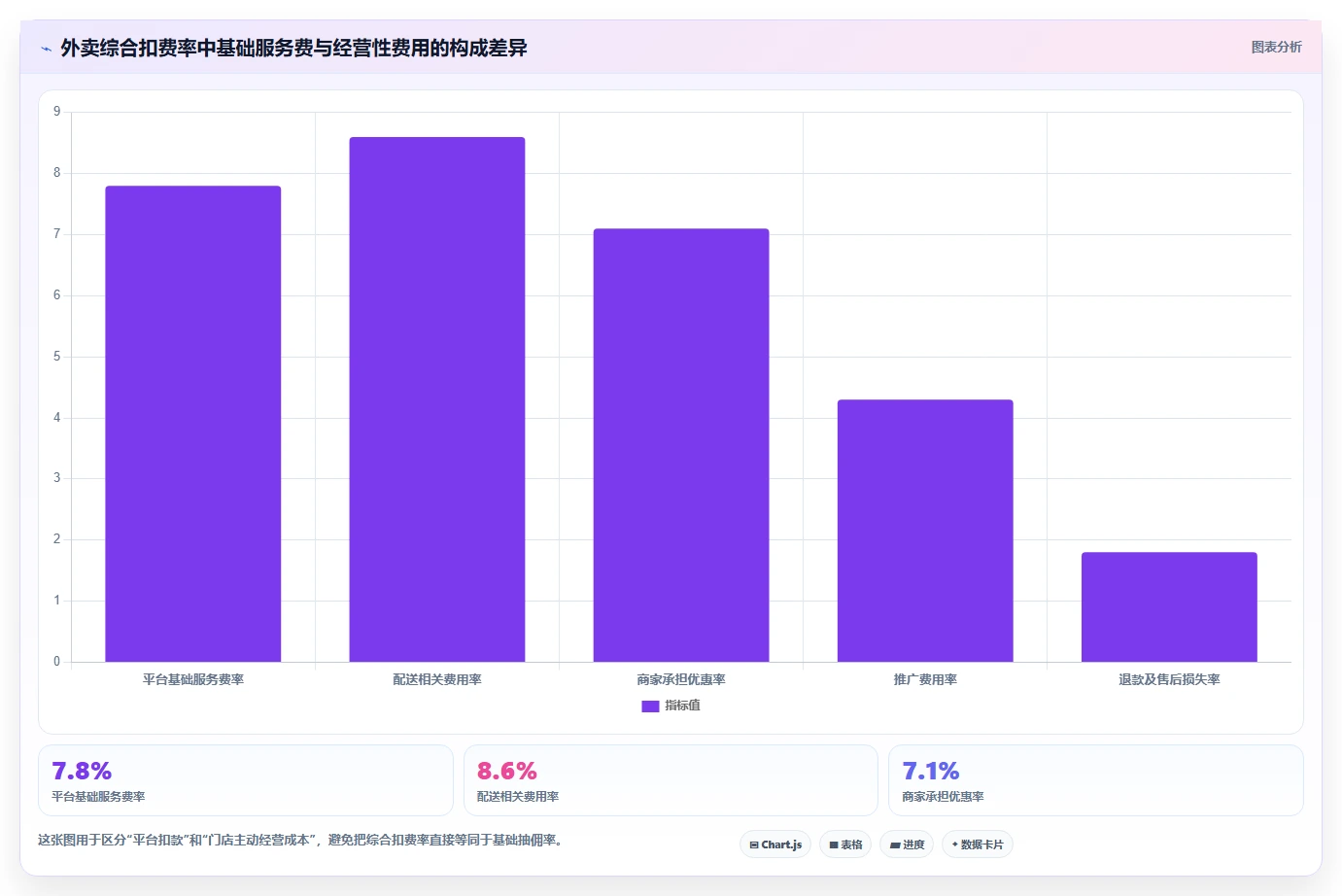Toggle the 指标值 legend item

pyautogui.click(x=671, y=706)
